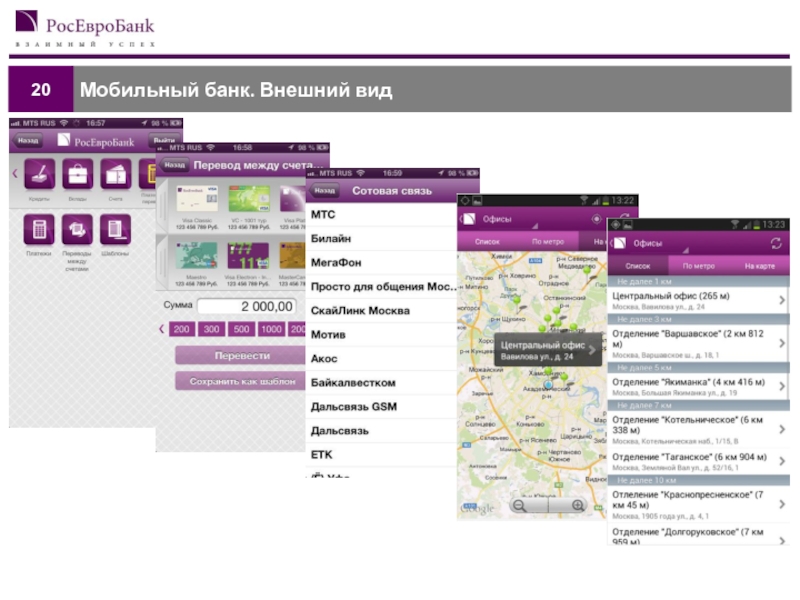The width and height of the screenshot is (800, 600).
Task: Select Список tab on offices list screen
Action: (638, 266)
